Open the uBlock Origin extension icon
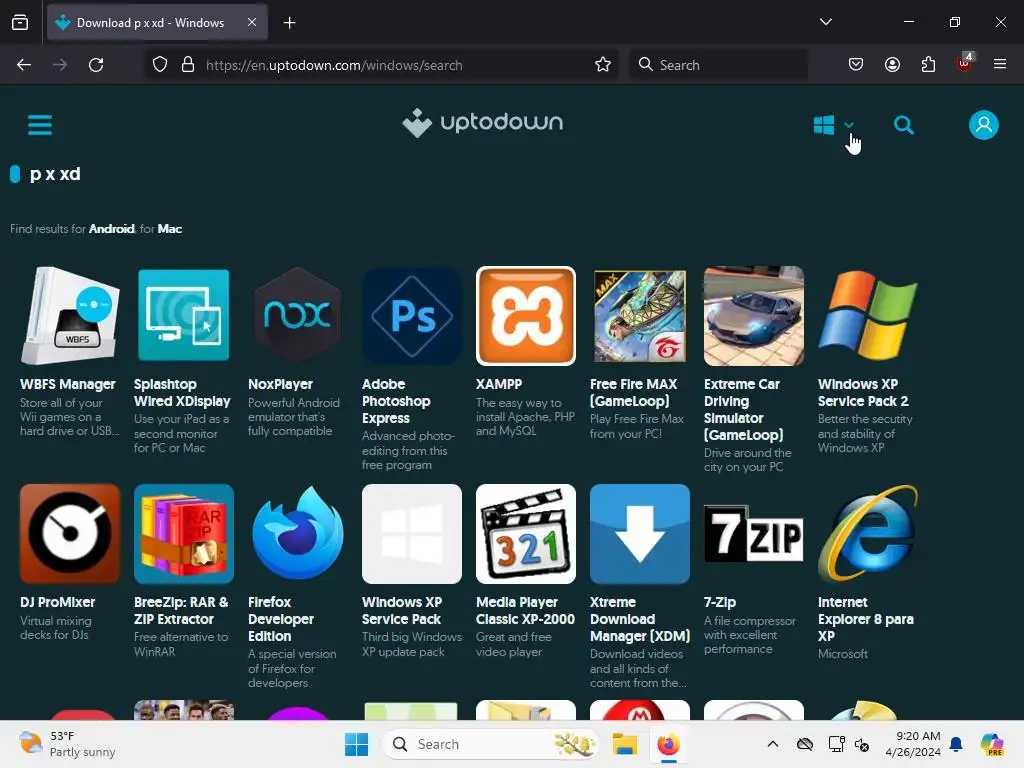The height and width of the screenshot is (768, 1024). coord(964,63)
